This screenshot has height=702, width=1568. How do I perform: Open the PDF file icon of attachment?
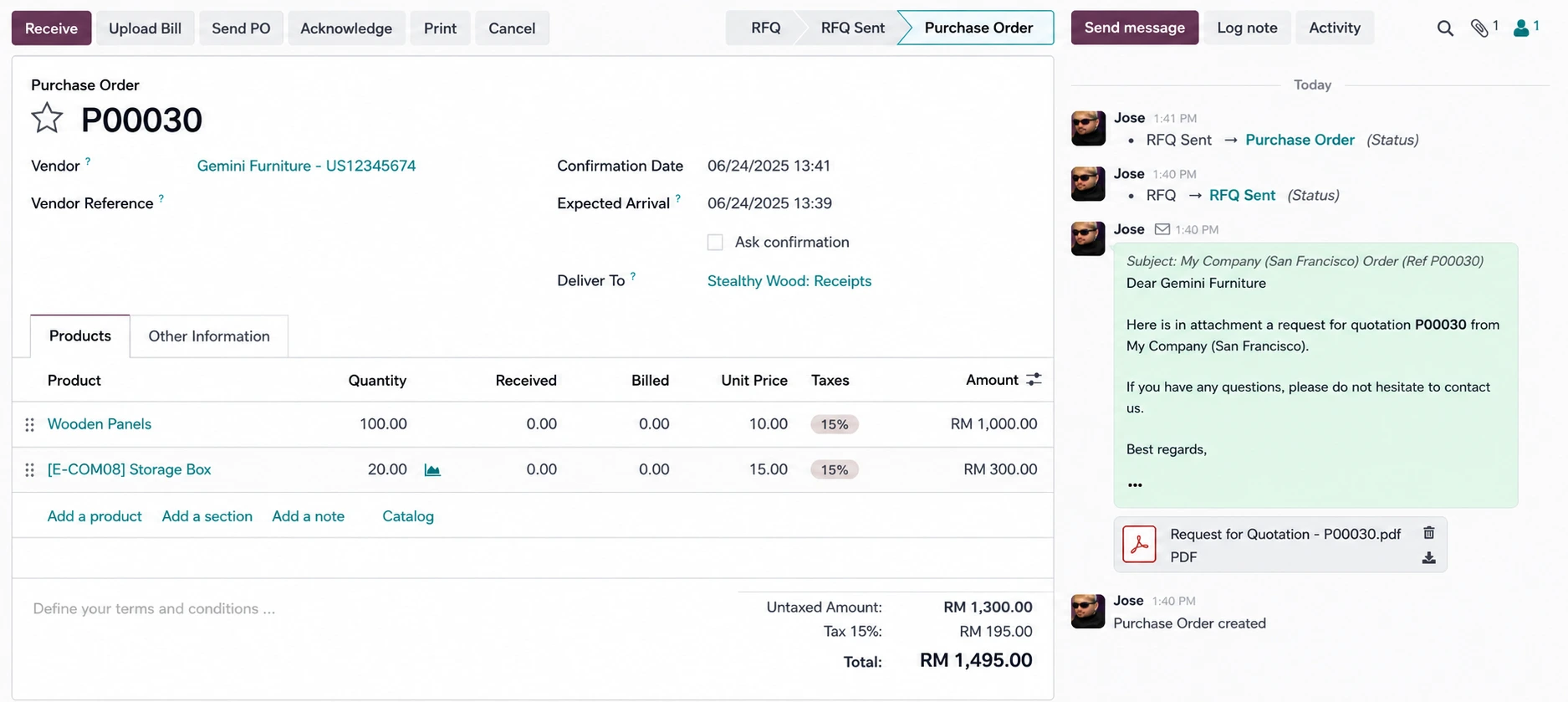point(1139,544)
